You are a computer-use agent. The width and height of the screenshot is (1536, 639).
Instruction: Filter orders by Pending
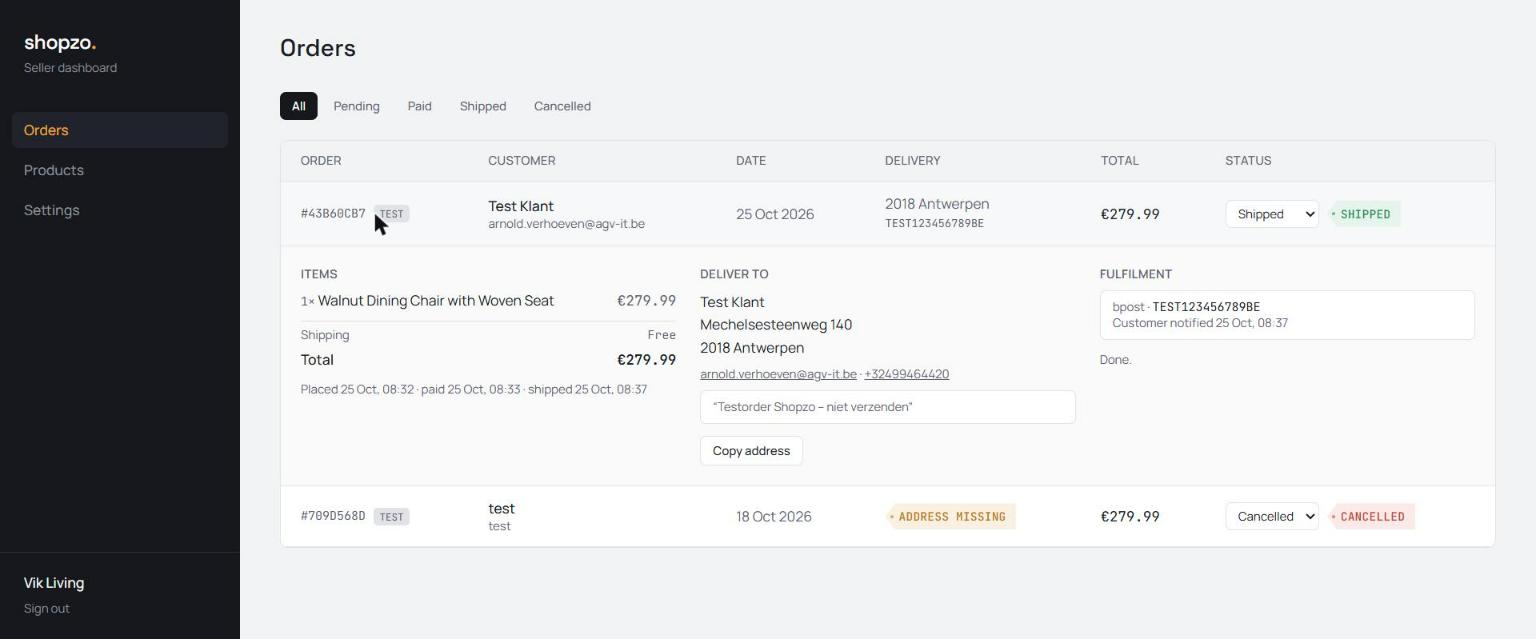coord(356,106)
